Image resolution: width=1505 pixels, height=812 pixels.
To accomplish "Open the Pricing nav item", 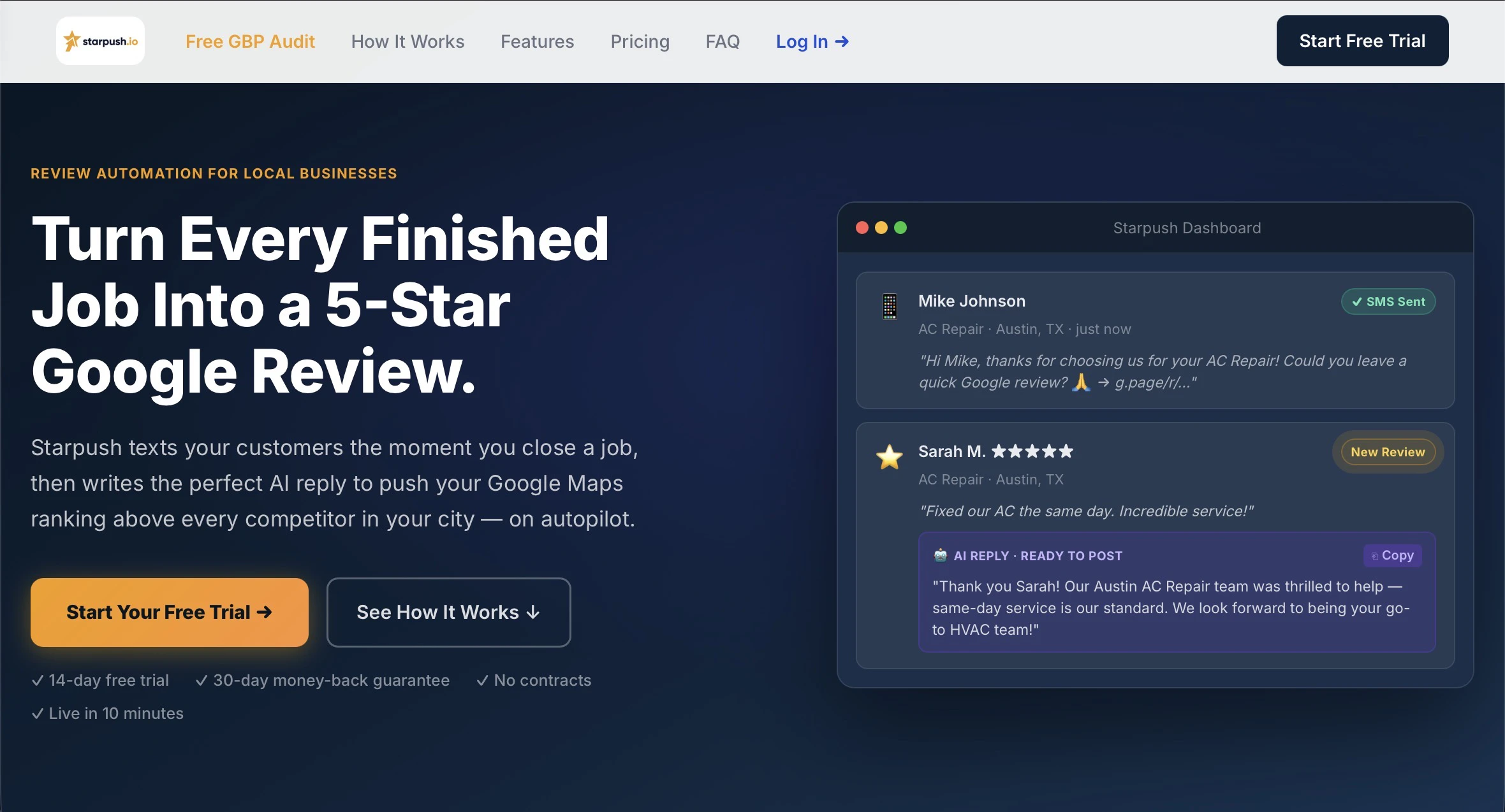I will pos(640,41).
